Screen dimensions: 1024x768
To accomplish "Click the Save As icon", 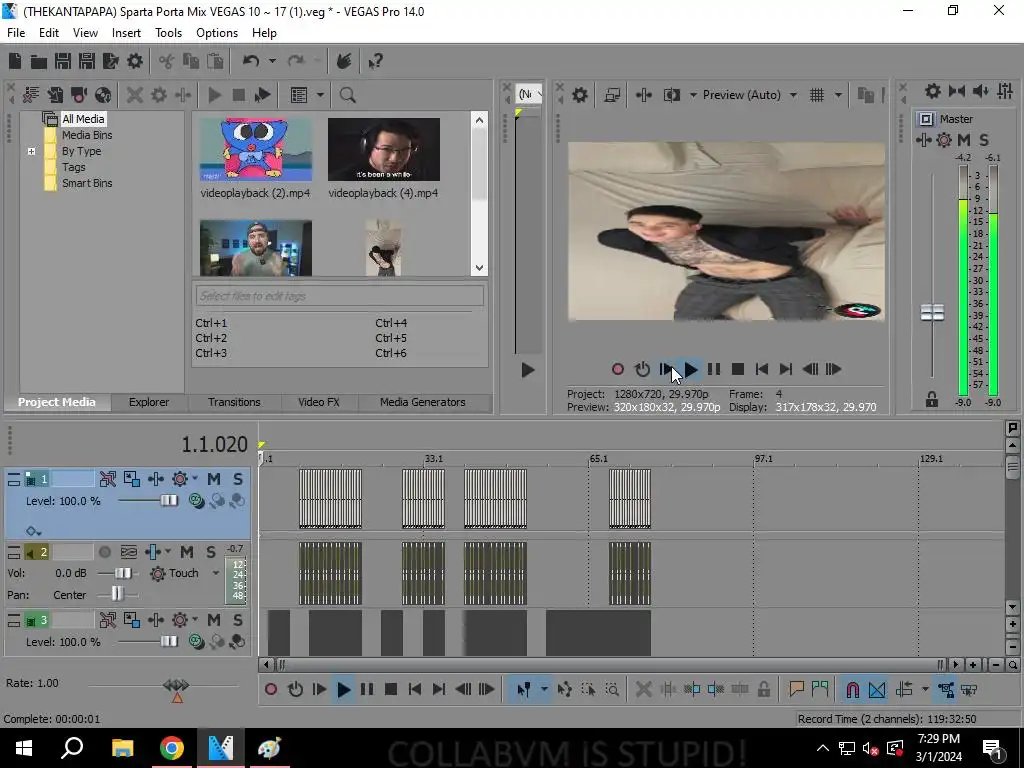I will (87, 61).
